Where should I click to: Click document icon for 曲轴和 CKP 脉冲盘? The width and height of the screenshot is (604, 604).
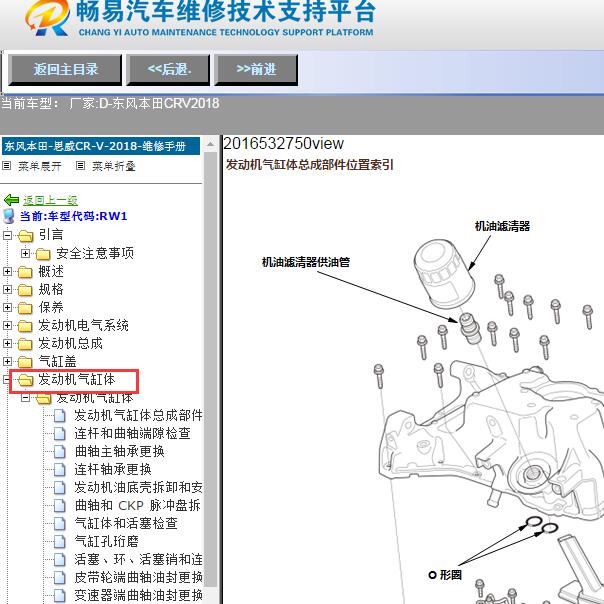(x=60, y=505)
